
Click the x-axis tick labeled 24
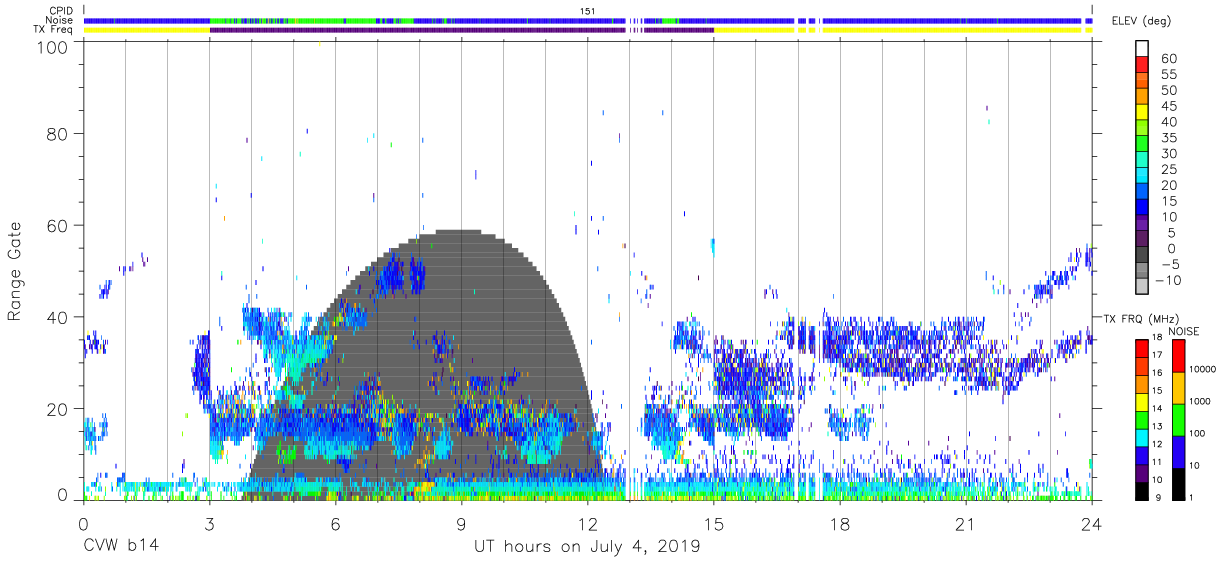pos(1091,524)
